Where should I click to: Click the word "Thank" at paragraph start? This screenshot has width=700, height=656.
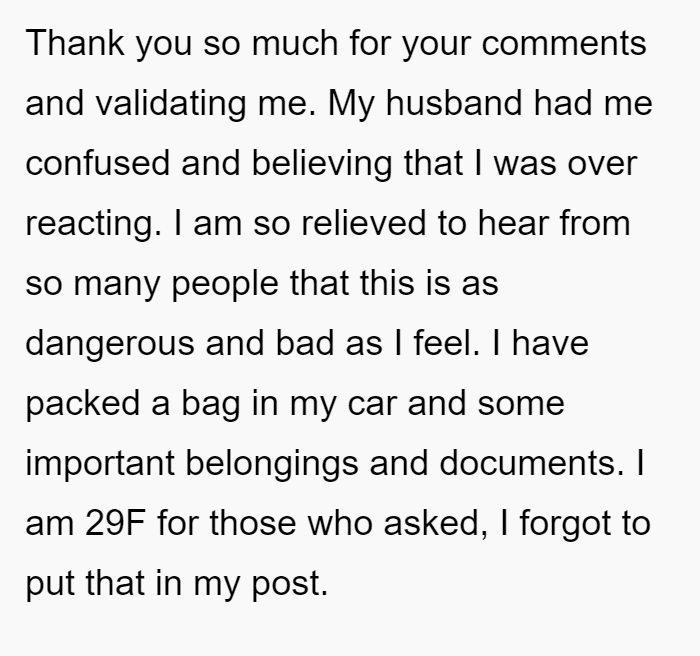click(75, 43)
